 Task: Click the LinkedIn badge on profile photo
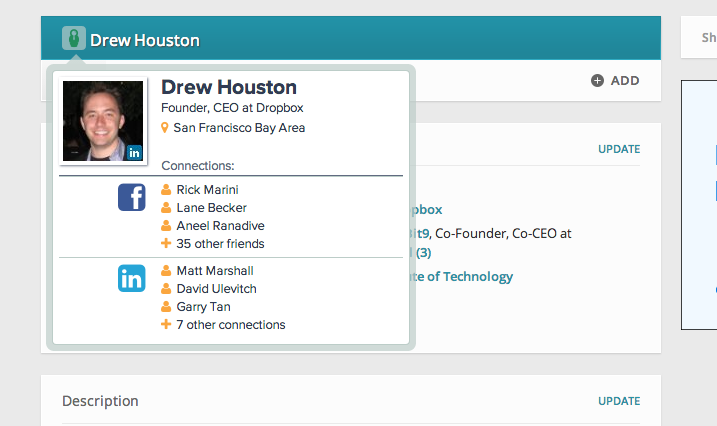coord(134,152)
